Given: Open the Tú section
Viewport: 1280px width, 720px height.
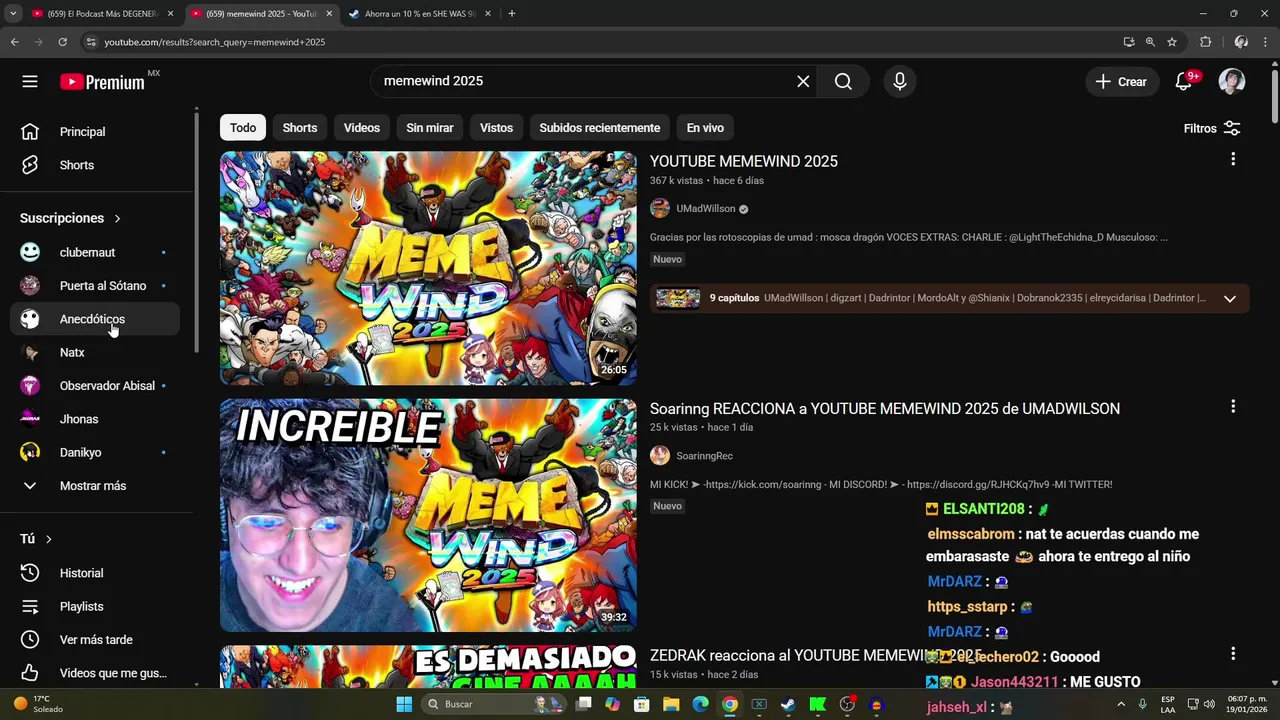Looking at the screenshot, I should coord(36,539).
